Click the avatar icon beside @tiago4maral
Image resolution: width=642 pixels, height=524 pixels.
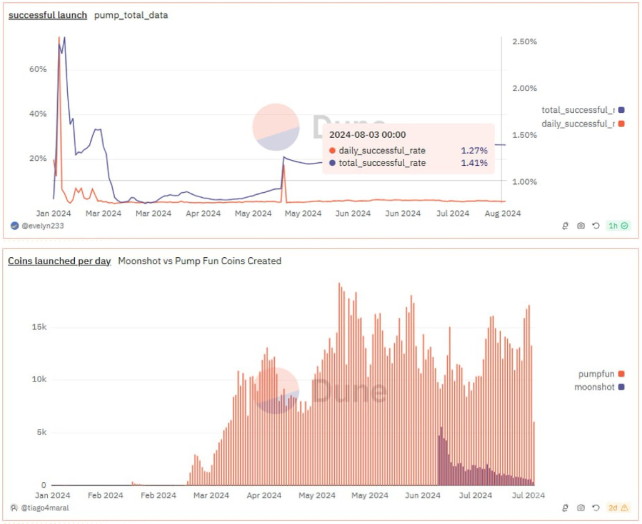tap(14, 508)
